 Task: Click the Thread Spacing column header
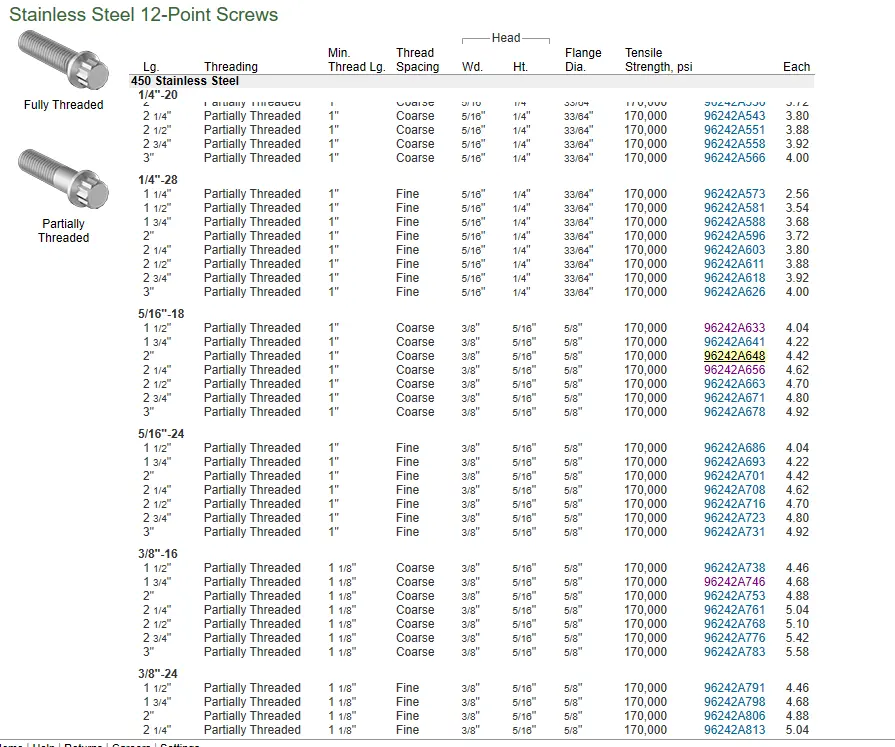pyautogui.click(x=417, y=60)
